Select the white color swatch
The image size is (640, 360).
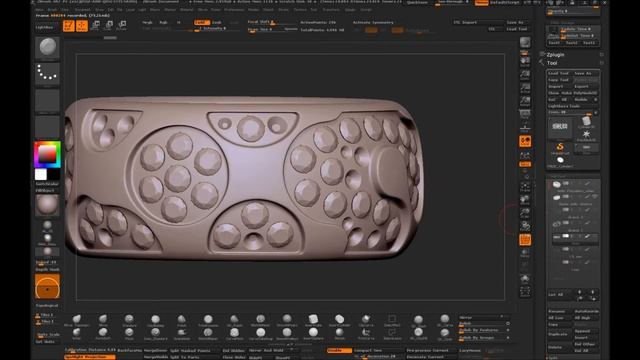tap(41, 174)
